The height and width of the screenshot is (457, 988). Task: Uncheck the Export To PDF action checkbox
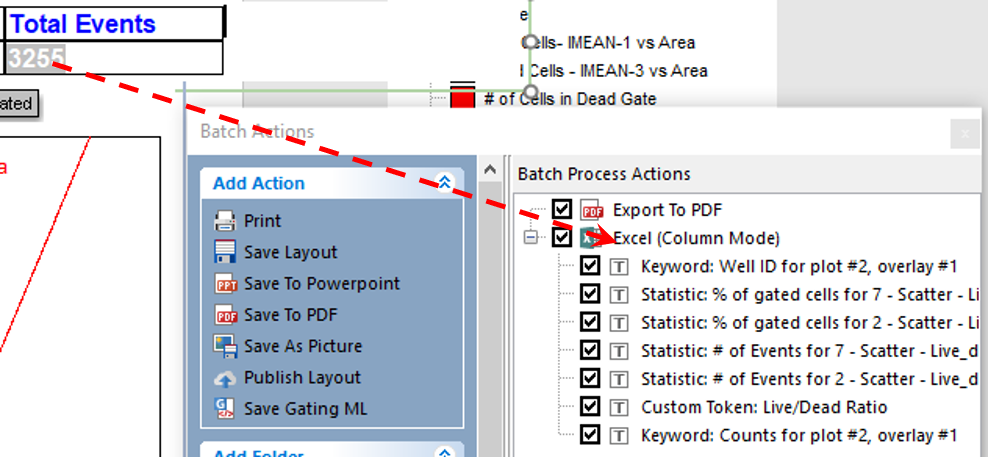(x=561, y=210)
